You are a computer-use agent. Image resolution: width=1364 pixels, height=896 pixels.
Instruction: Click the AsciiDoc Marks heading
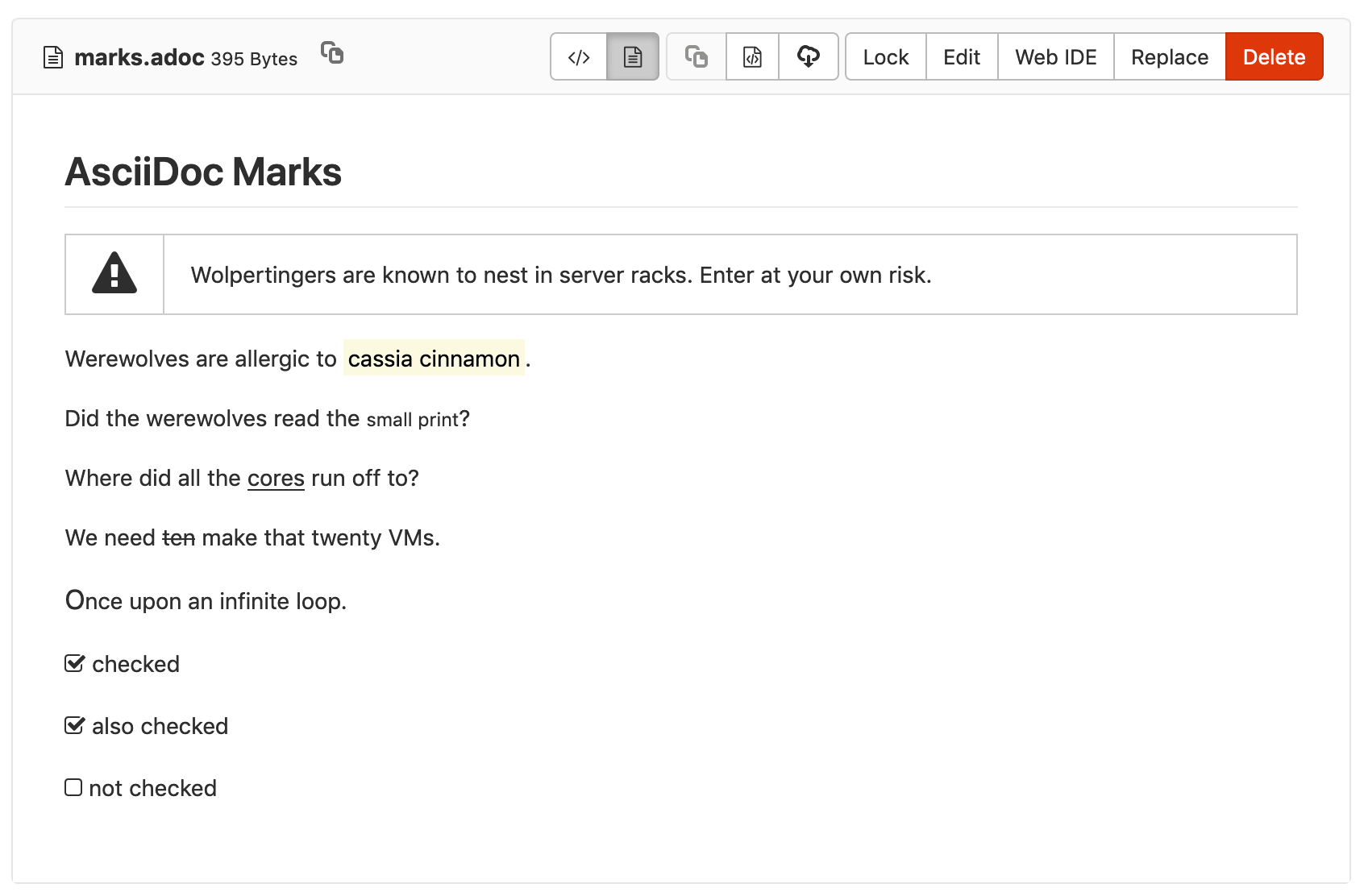click(x=203, y=172)
